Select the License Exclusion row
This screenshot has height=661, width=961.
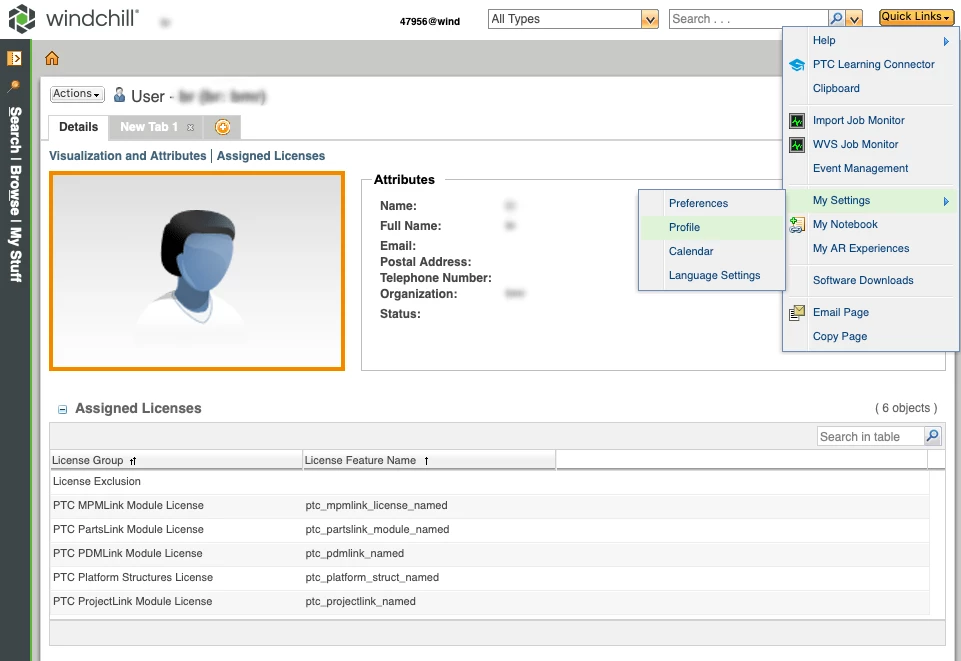(x=490, y=482)
